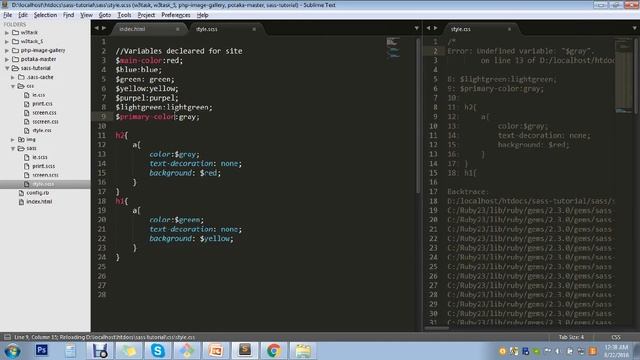Viewport: 640px width, 360px height.
Task: Click right pane horizontal scrollbar
Action: point(437,328)
